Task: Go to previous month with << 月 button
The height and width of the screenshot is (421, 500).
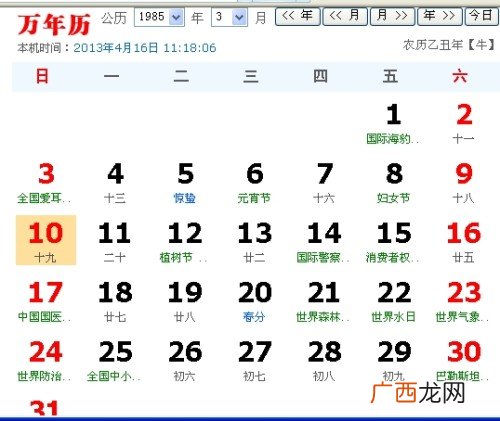Action: pyautogui.click(x=345, y=16)
